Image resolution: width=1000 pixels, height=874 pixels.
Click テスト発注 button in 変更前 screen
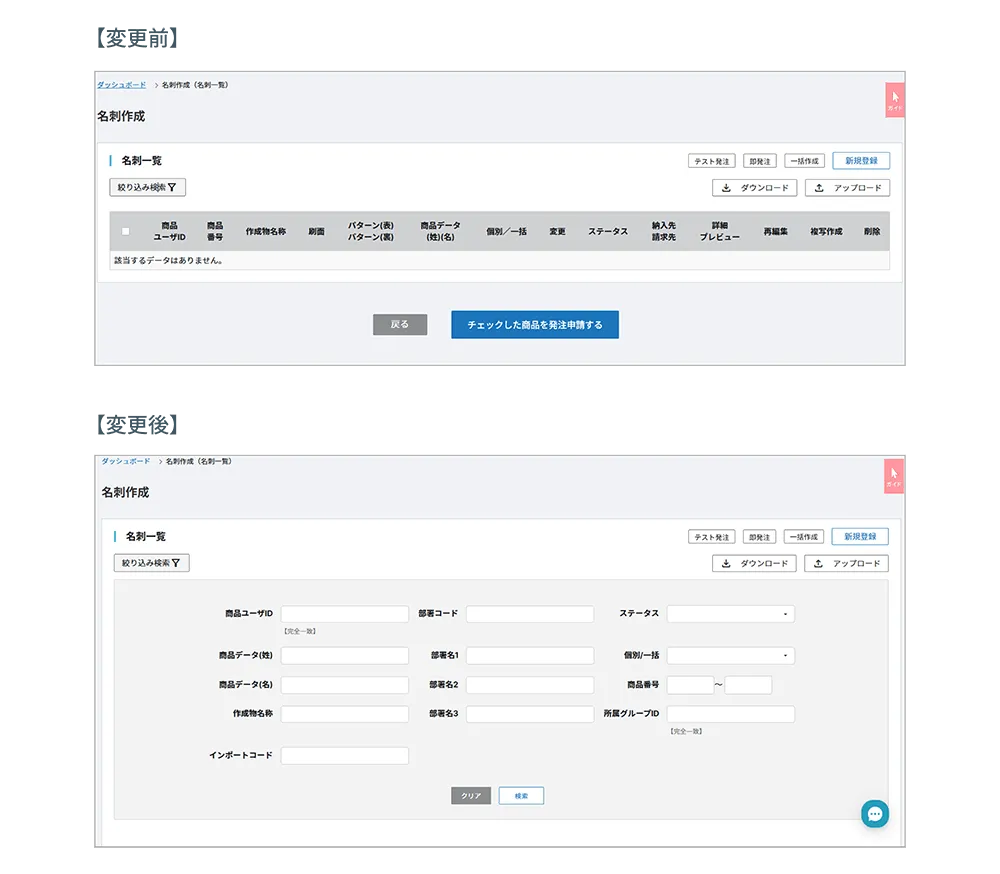[x=712, y=161]
